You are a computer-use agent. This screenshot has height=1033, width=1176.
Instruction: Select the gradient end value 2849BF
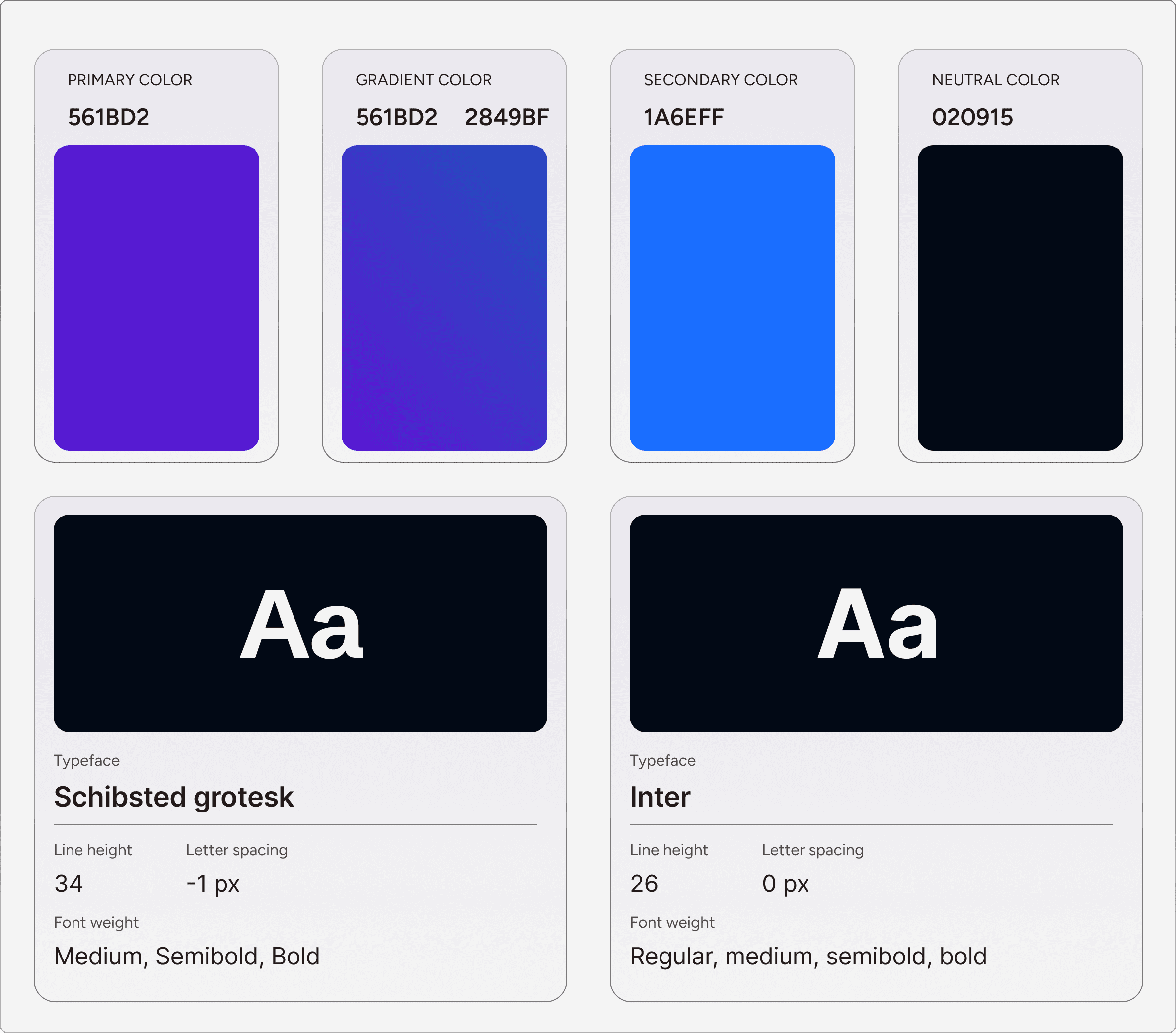507,117
